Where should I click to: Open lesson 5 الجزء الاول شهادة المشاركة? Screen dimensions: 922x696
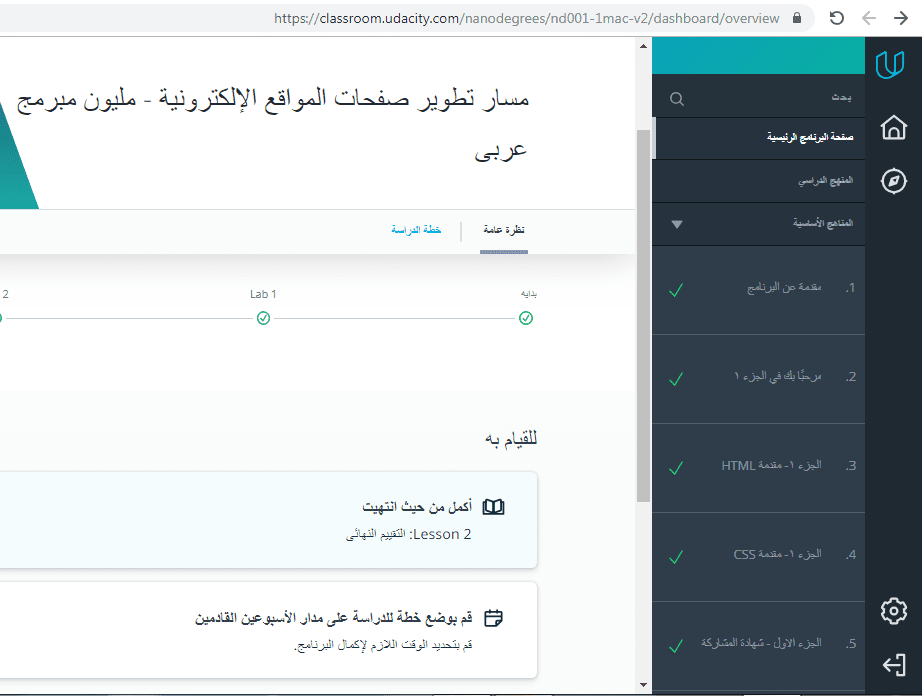click(759, 645)
